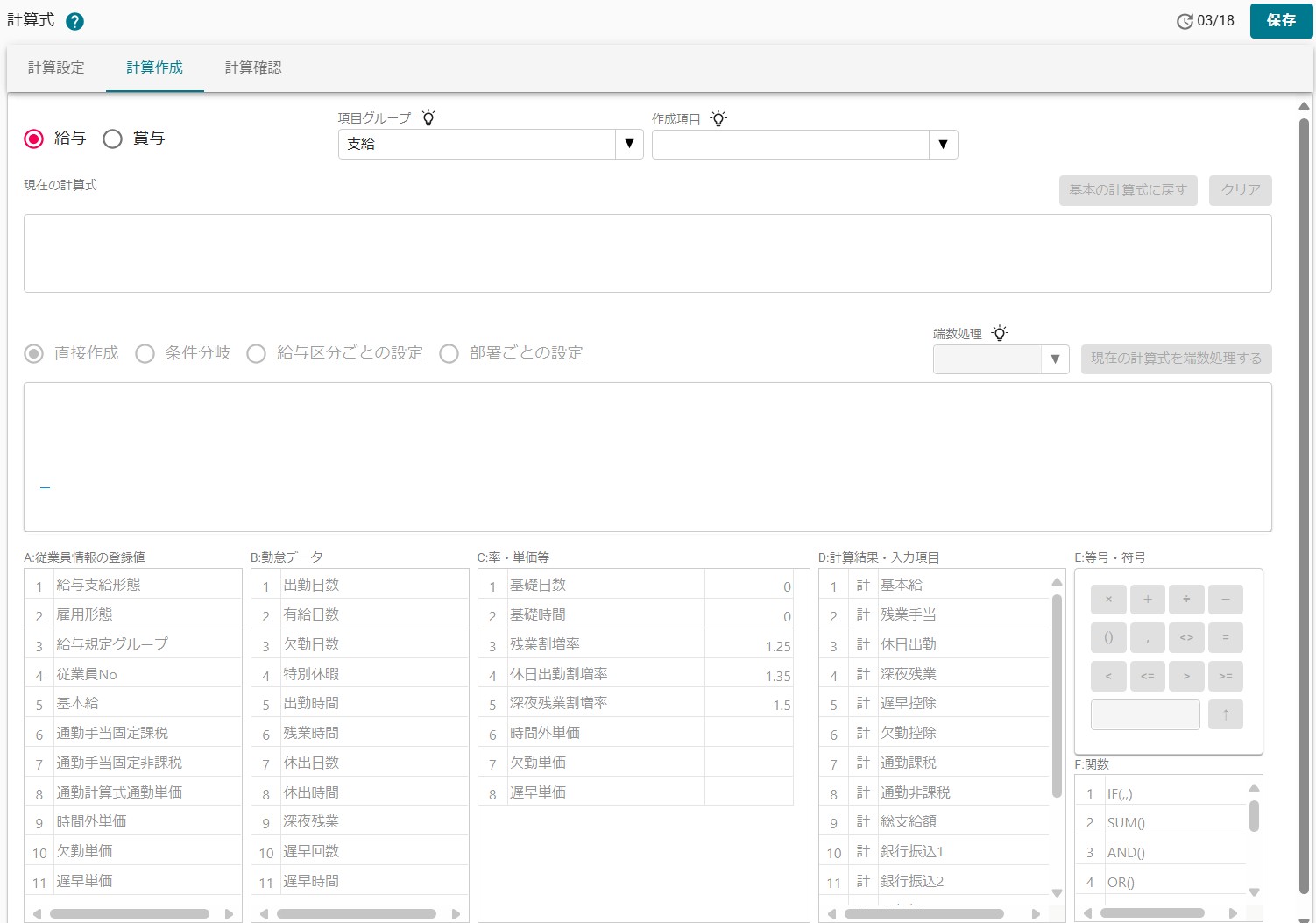Click the 現在の計算式 display box

click(647, 253)
